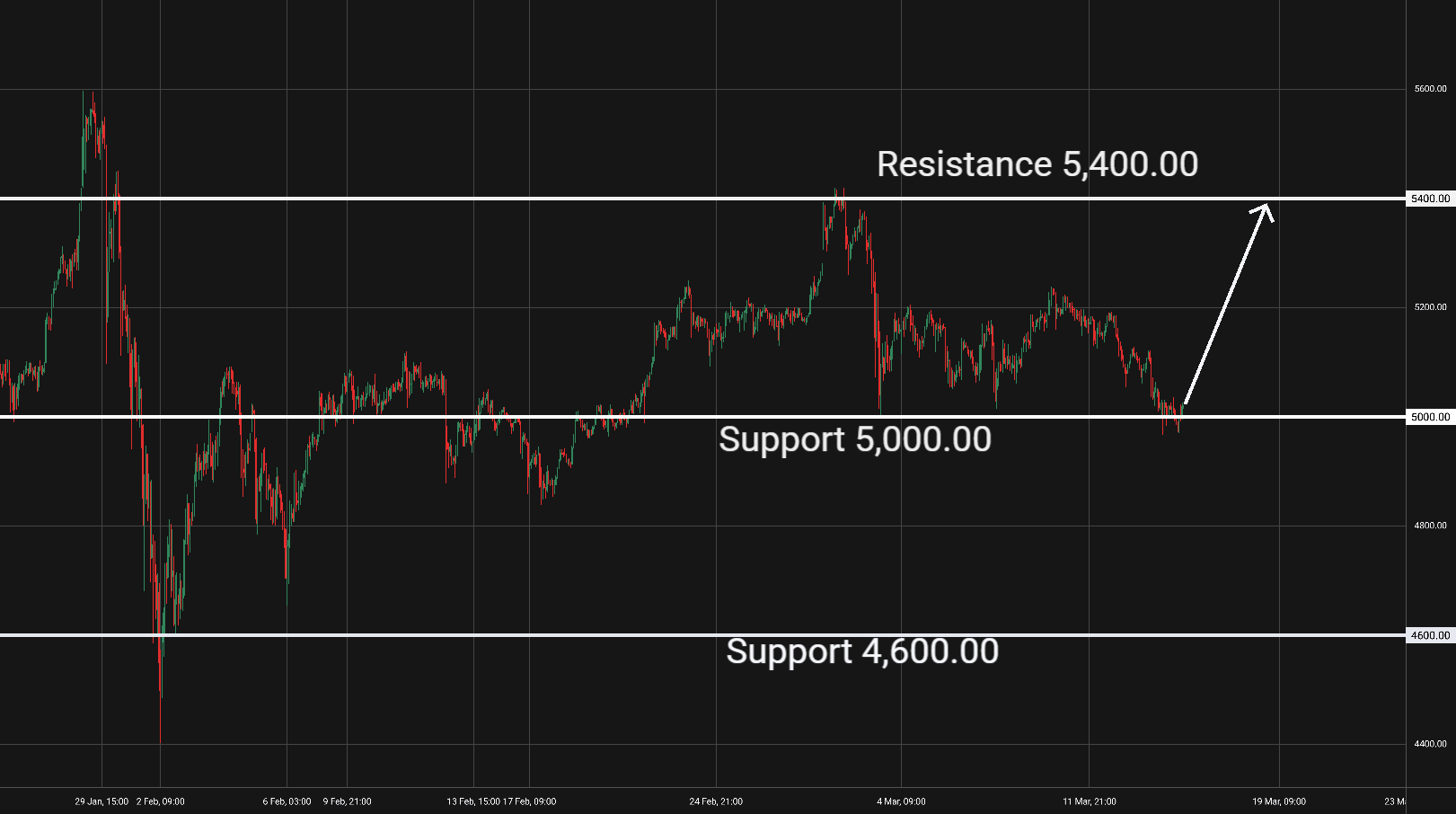The width and height of the screenshot is (1456, 814).
Task: Click the "2 Feb, 09:00" time label
Action: click(161, 801)
